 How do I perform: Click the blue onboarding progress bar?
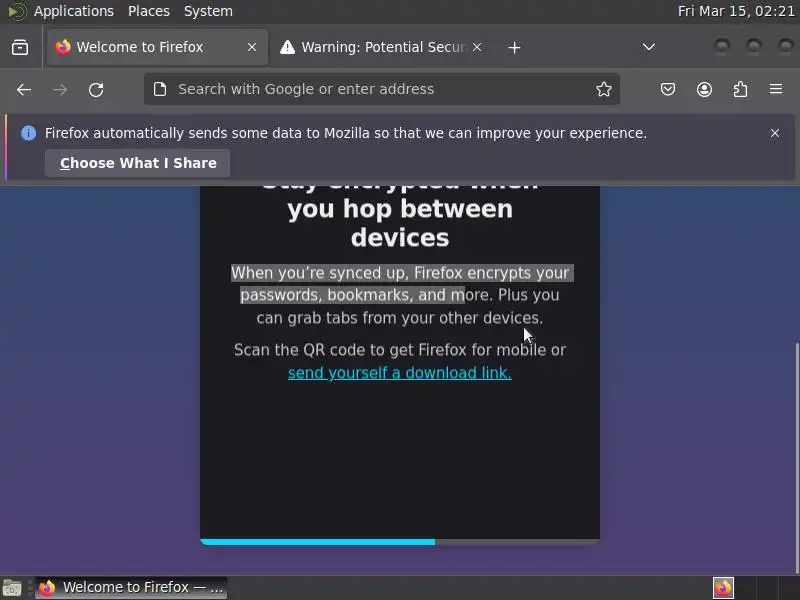(318, 542)
